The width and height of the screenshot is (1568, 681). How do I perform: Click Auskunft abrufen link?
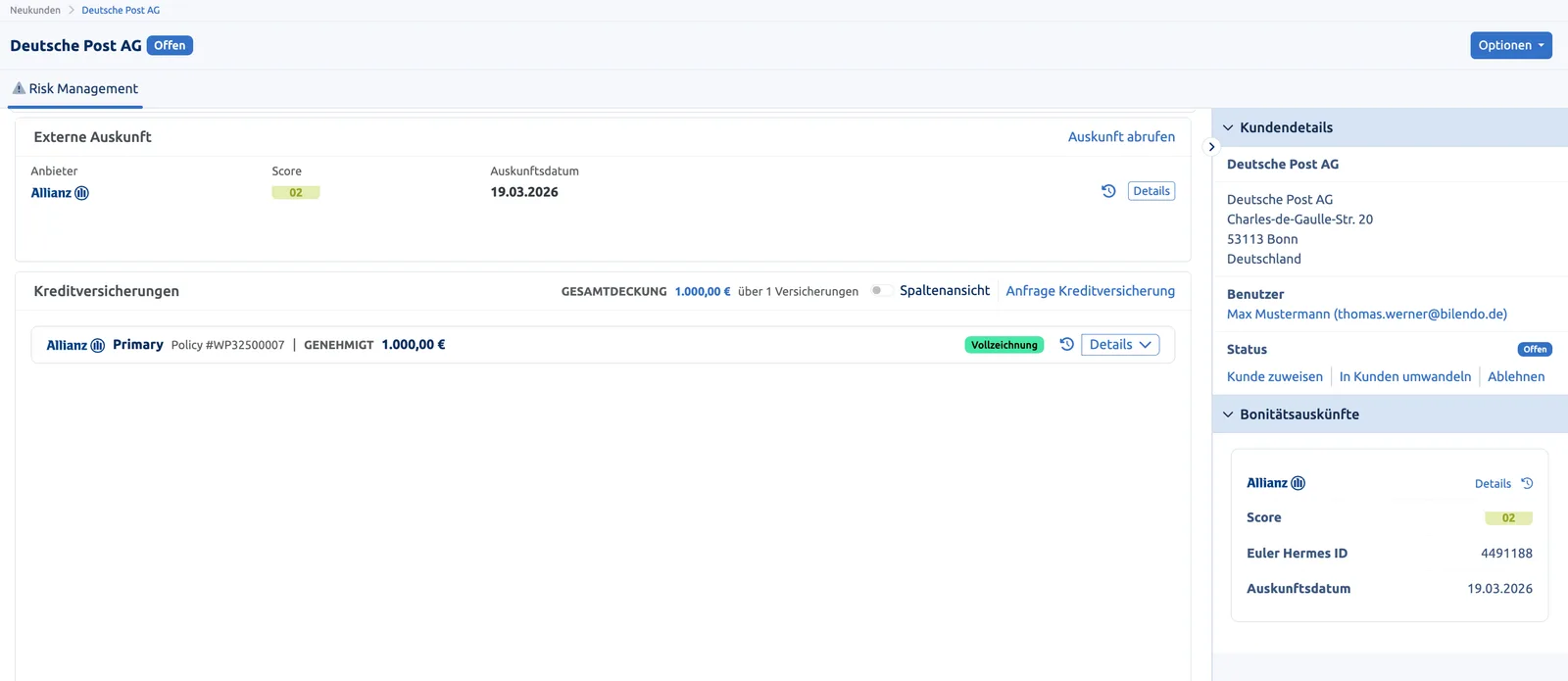(x=1121, y=136)
